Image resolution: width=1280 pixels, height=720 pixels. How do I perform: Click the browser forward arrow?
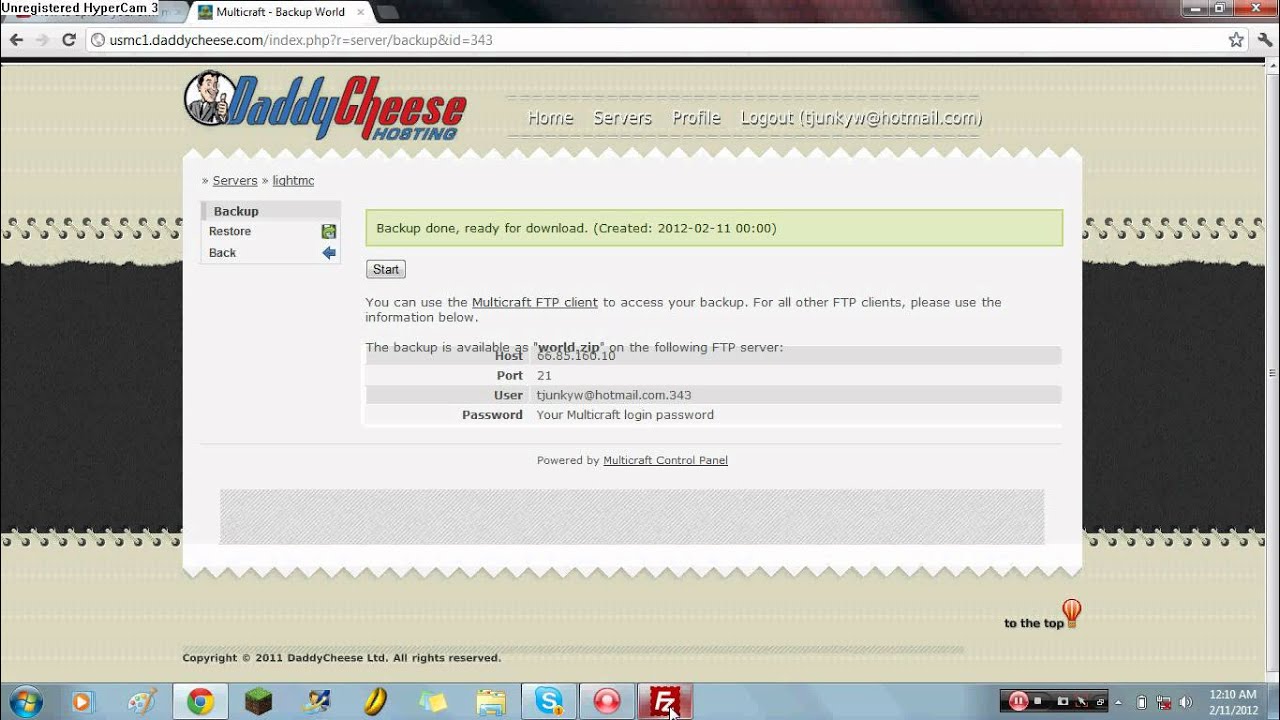42,40
